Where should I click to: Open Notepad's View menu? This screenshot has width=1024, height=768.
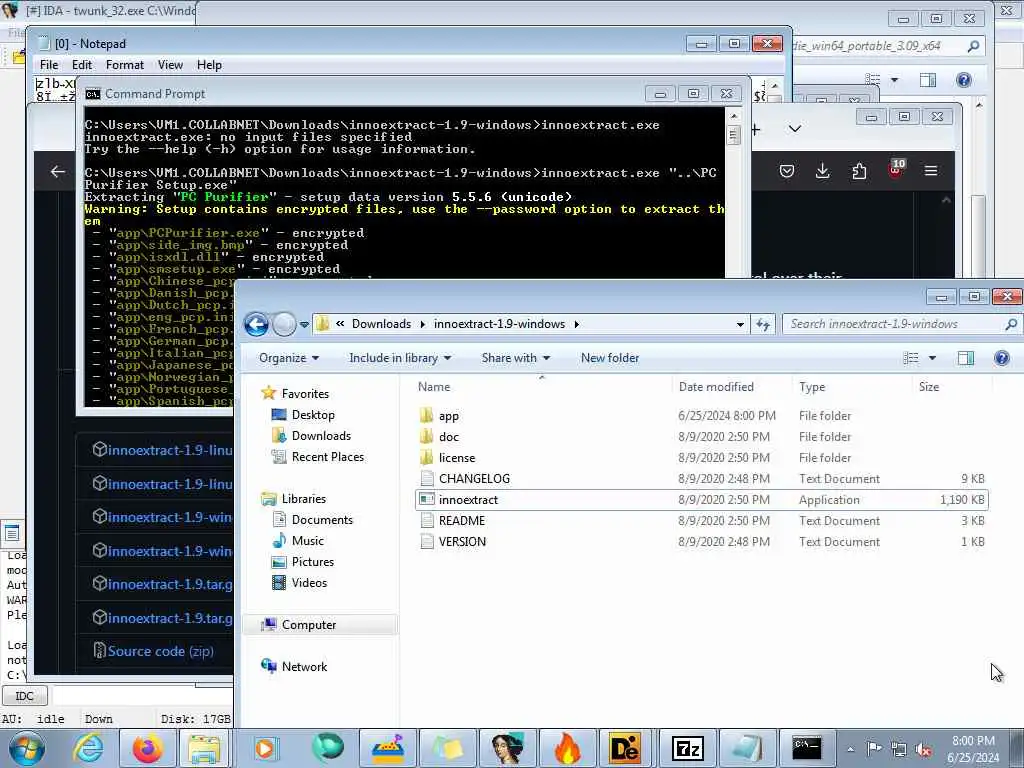coord(170,65)
